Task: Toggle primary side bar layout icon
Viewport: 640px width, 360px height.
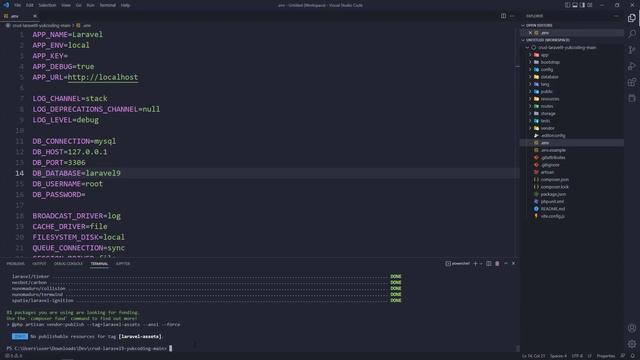Action: pos(567,5)
